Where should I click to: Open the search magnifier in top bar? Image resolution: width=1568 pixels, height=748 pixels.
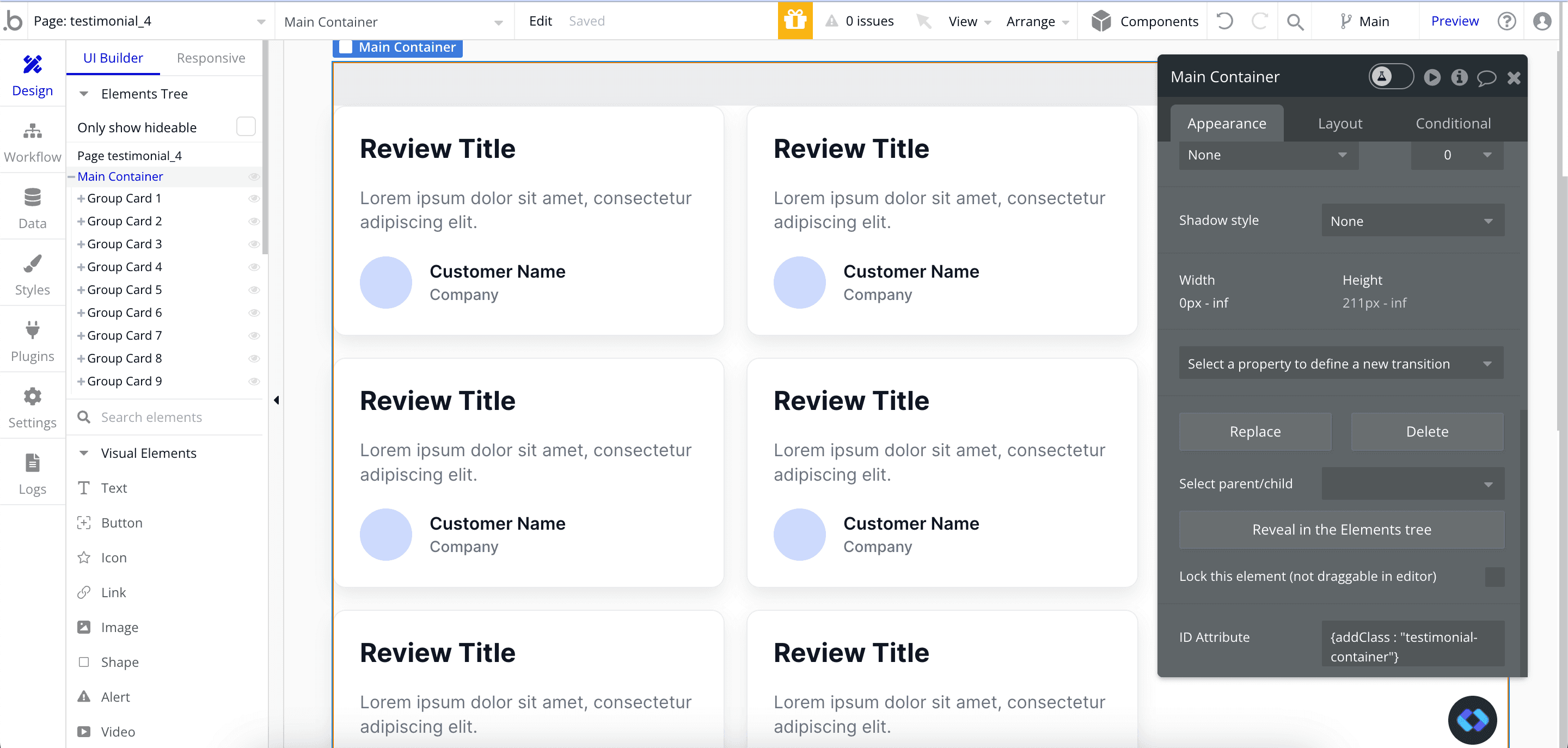coord(1295,22)
